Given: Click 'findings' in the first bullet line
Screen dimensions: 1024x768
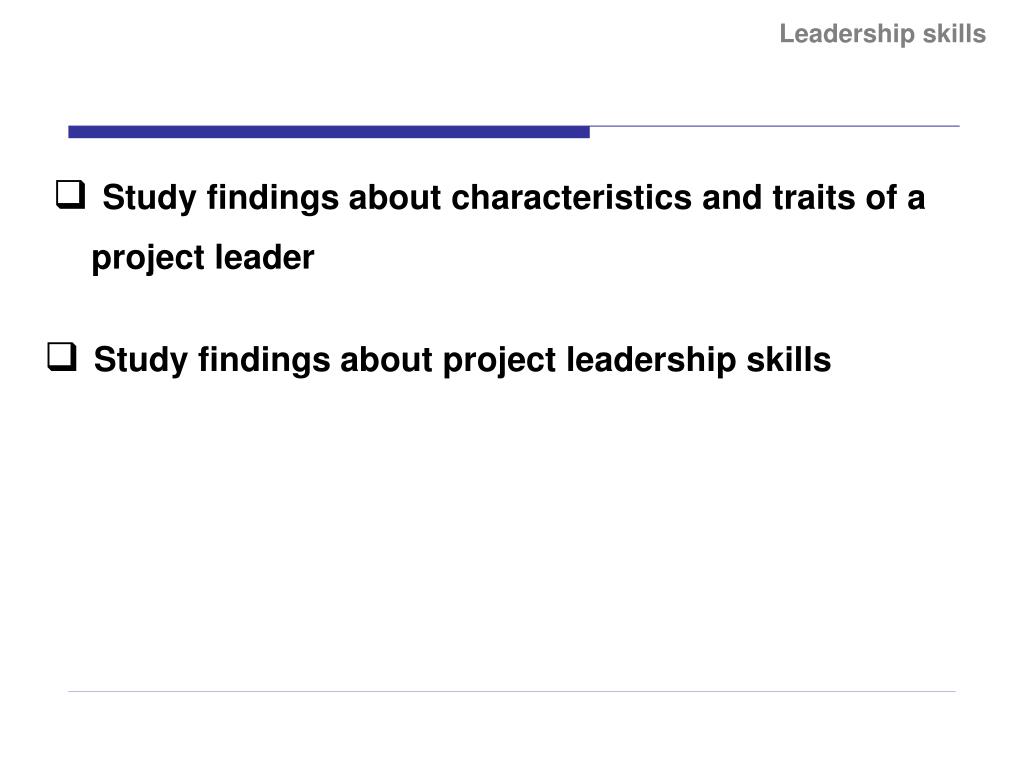Looking at the screenshot, I should [273, 199].
